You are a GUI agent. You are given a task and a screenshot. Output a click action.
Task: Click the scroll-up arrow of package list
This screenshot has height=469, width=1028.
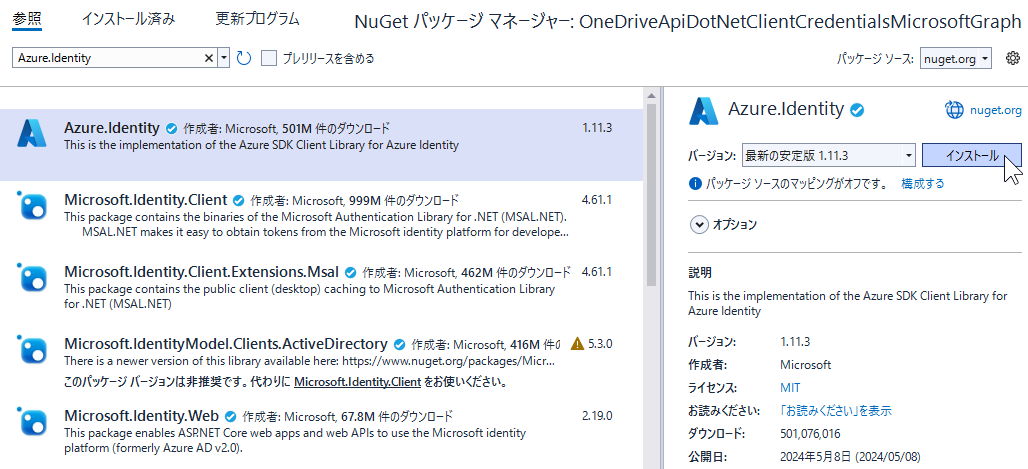[651, 96]
